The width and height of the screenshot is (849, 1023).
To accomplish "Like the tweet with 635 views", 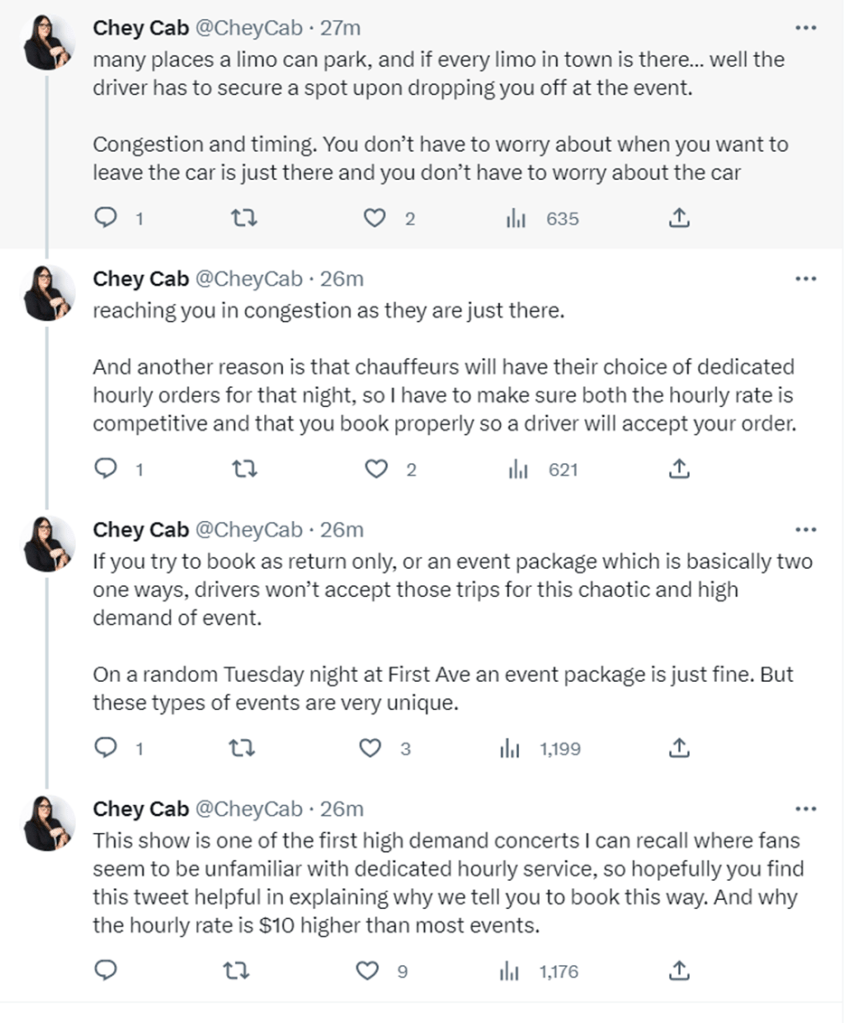I will [x=374, y=218].
